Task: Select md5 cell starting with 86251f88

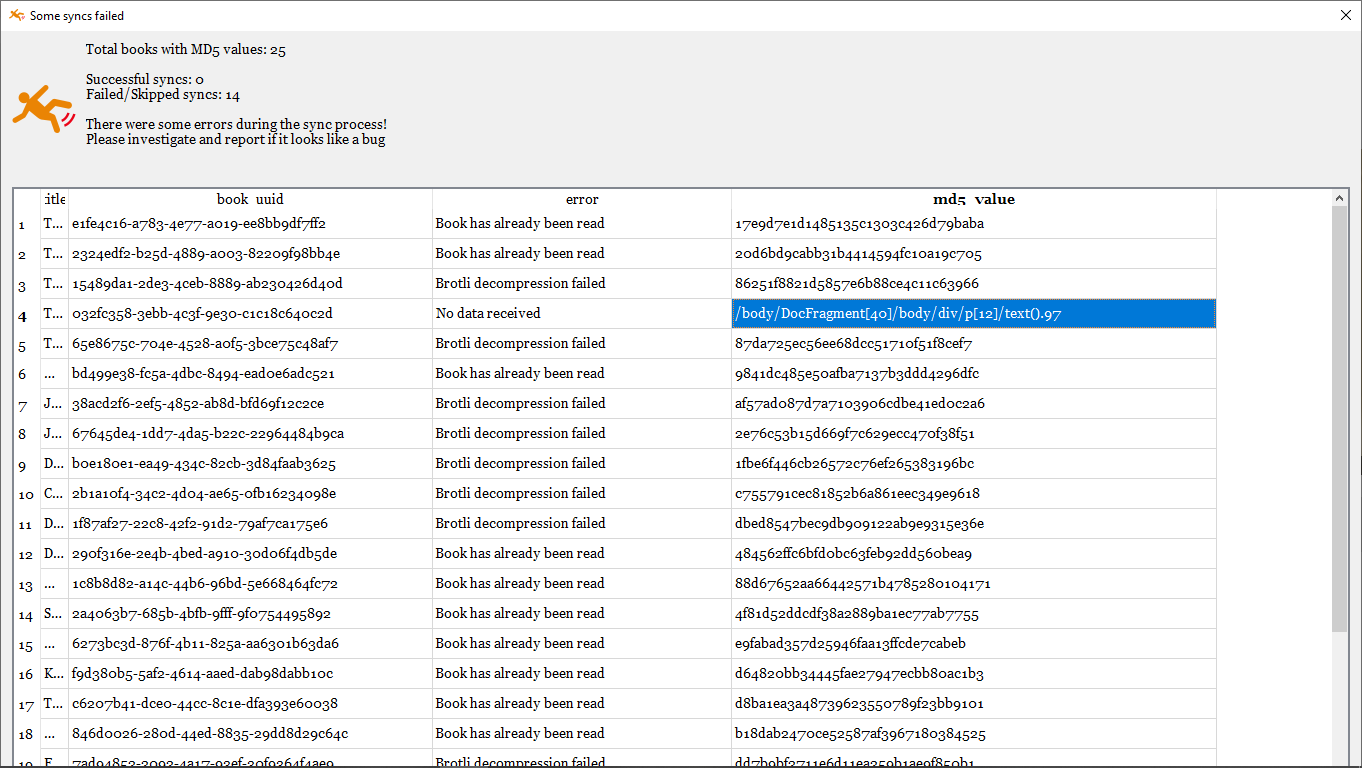Action: 974,284
